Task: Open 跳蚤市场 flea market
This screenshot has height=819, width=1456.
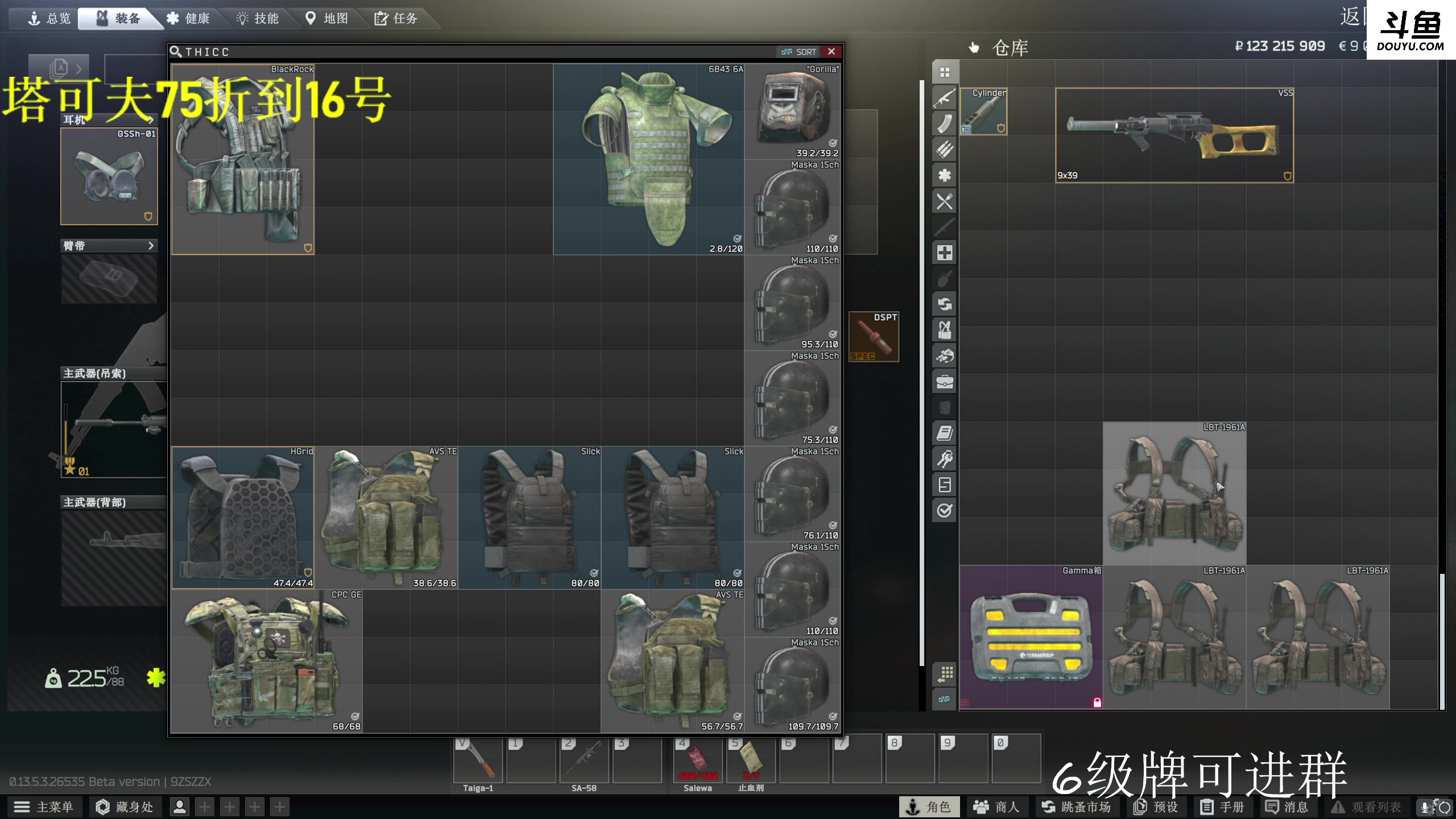Action: coord(1077,806)
